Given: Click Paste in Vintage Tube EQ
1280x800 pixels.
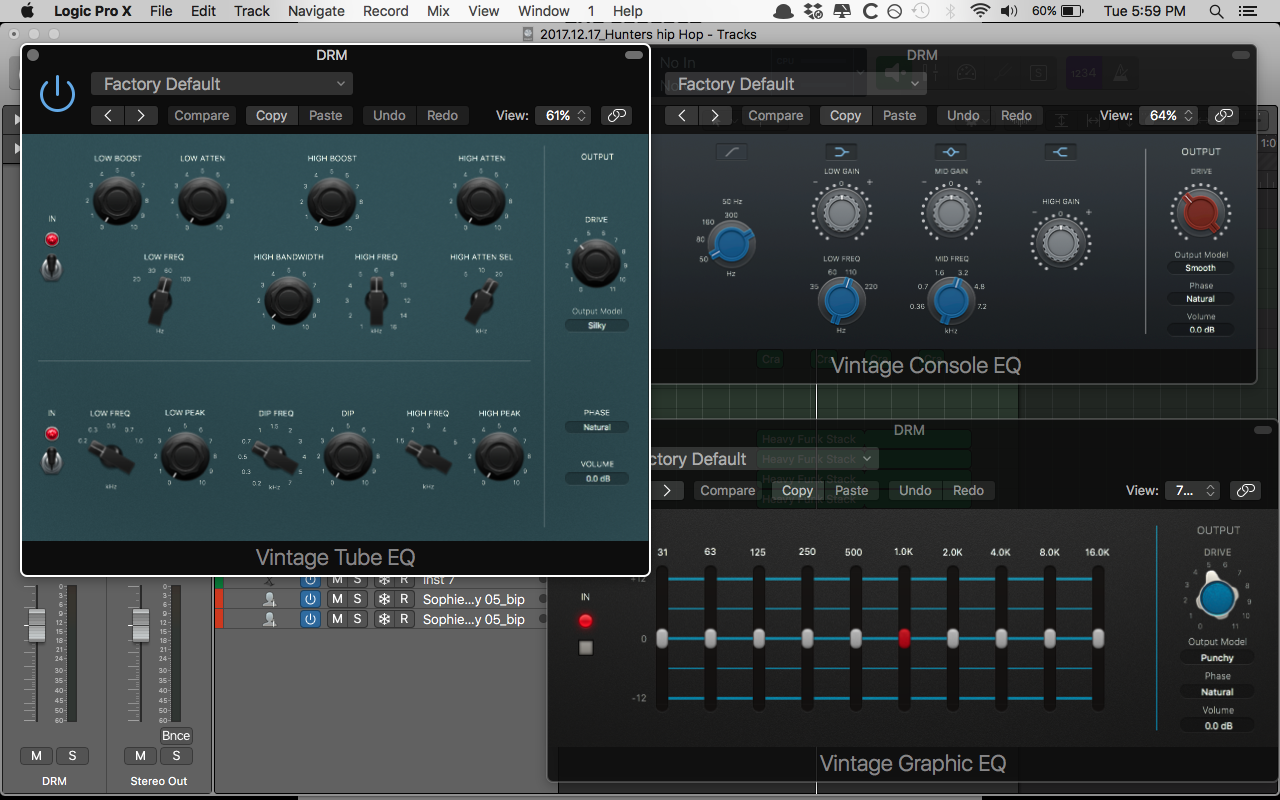Looking at the screenshot, I should 325,116.
